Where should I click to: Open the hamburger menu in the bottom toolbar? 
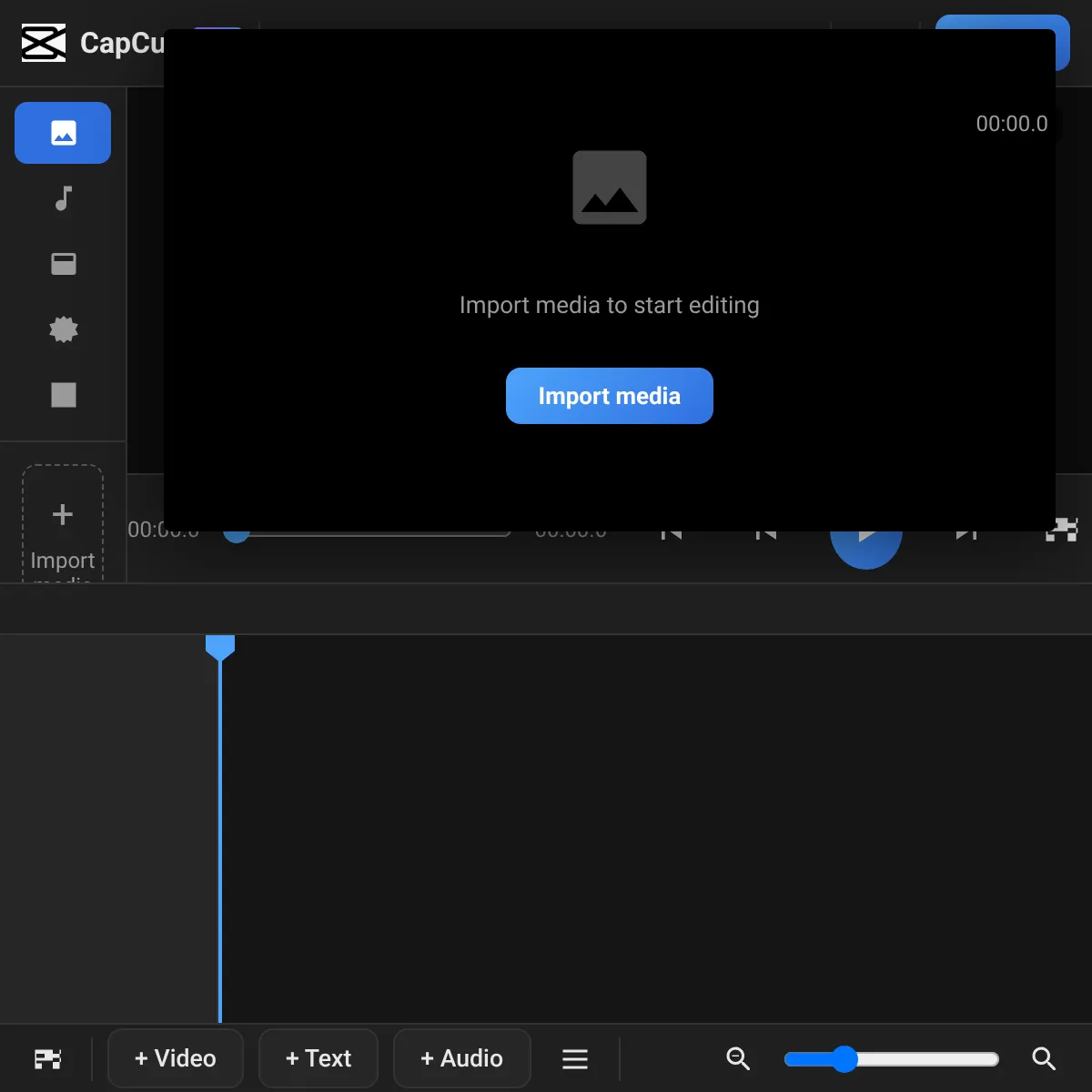pos(575,1058)
